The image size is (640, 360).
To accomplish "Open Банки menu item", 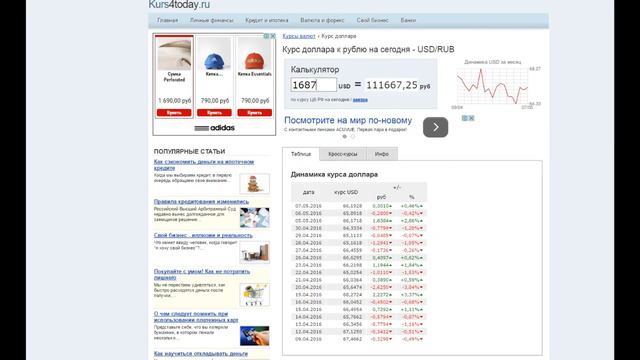I will [x=408, y=20].
